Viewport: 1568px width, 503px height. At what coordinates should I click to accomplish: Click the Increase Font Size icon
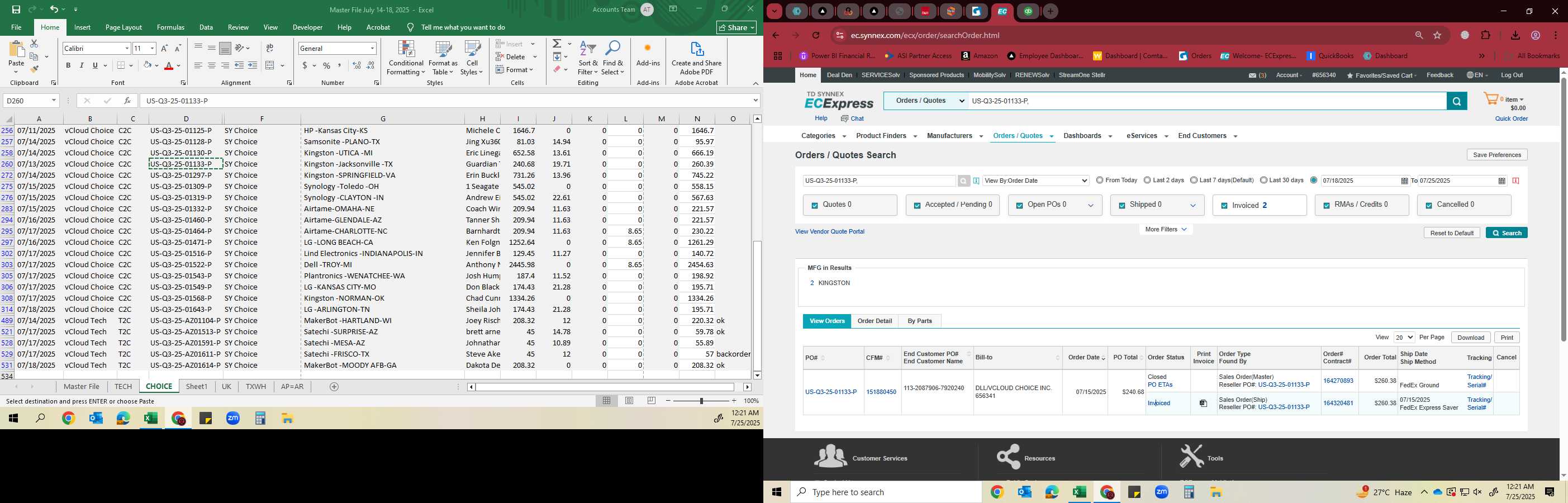click(x=164, y=48)
